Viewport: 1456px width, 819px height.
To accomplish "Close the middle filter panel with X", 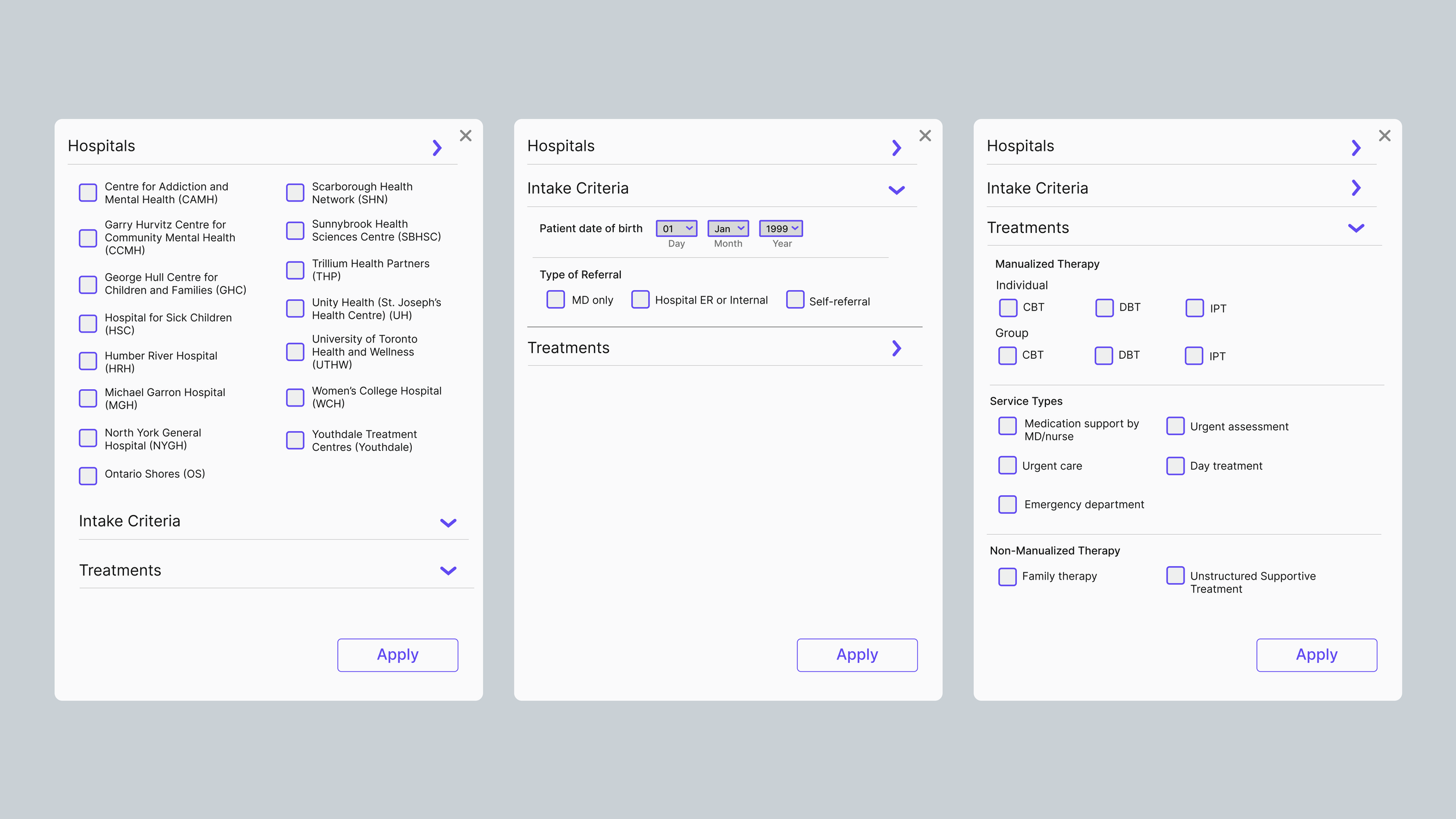I will [925, 136].
